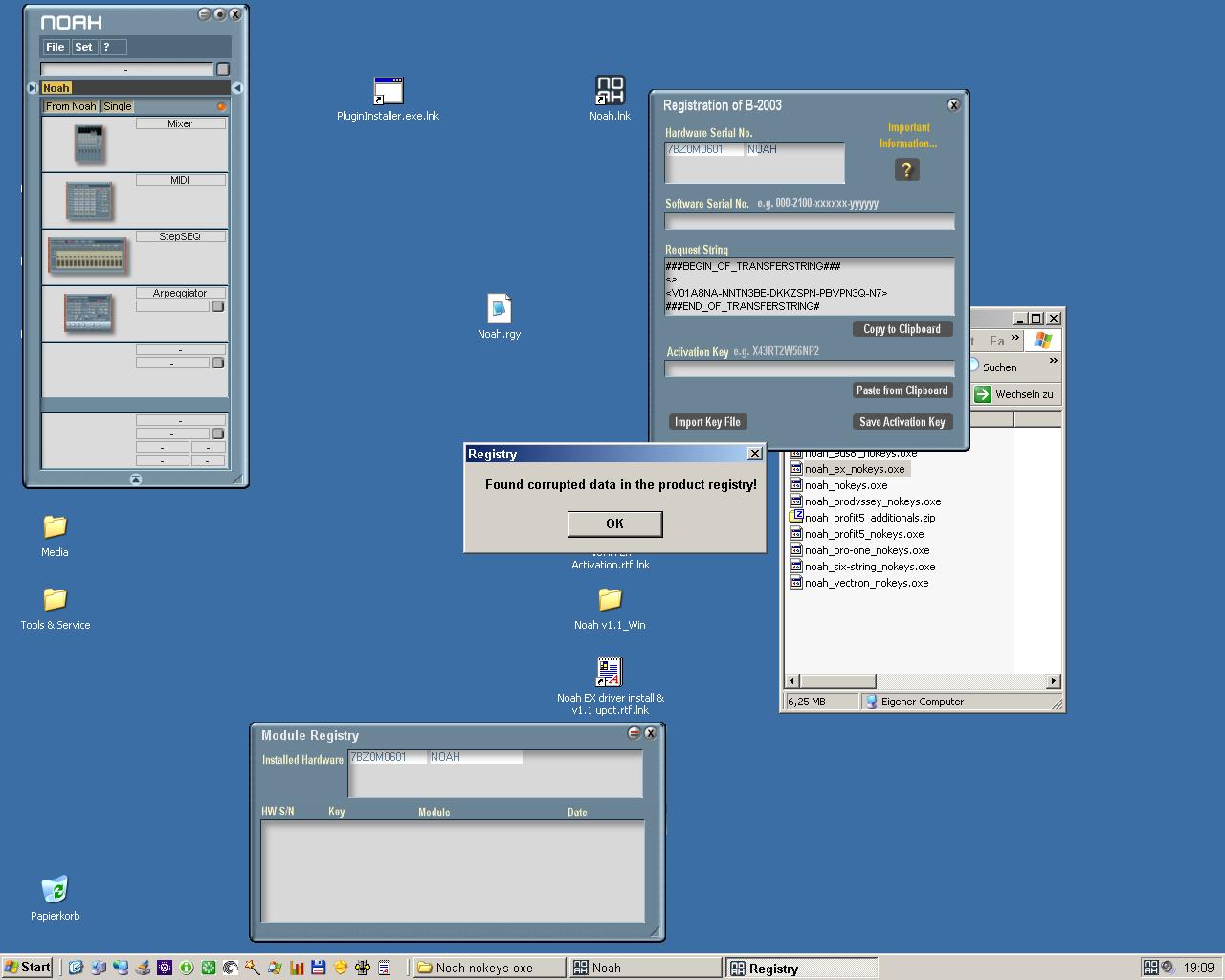The image size is (1225, 980).
Task: Open Noah.lnk desktop shortcut
Action: (x=610, y=99)
